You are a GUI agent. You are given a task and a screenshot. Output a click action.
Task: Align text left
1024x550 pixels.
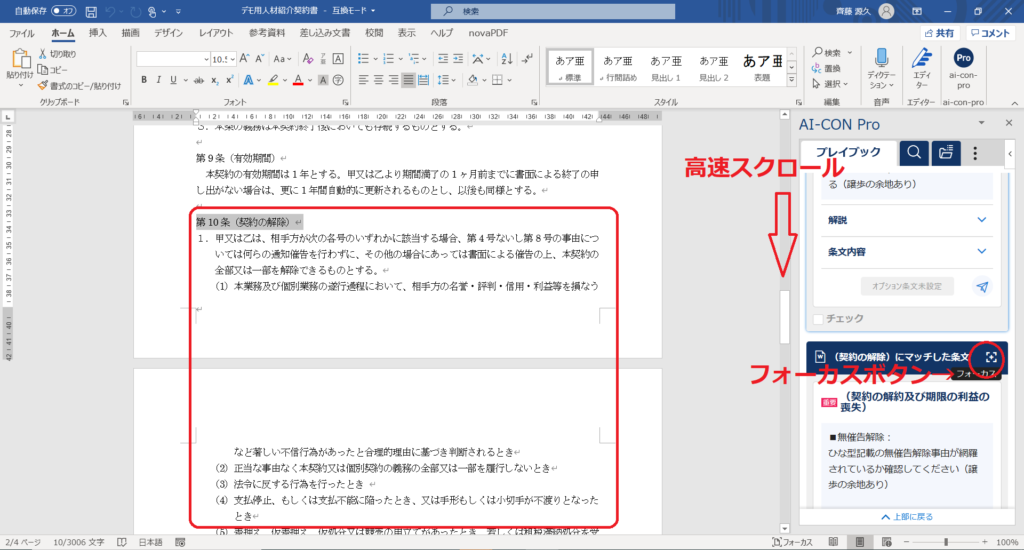(363, 80)
